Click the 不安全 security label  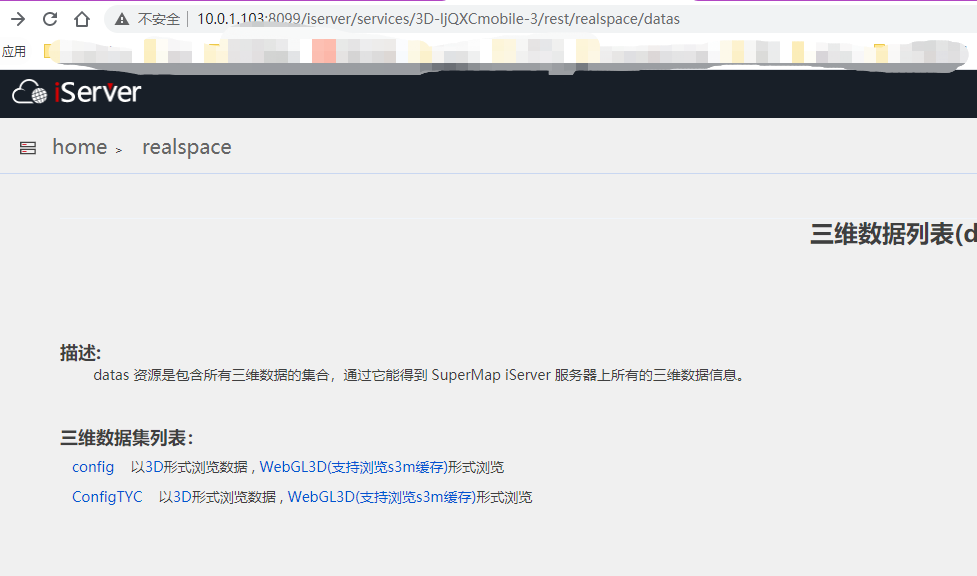158,19
